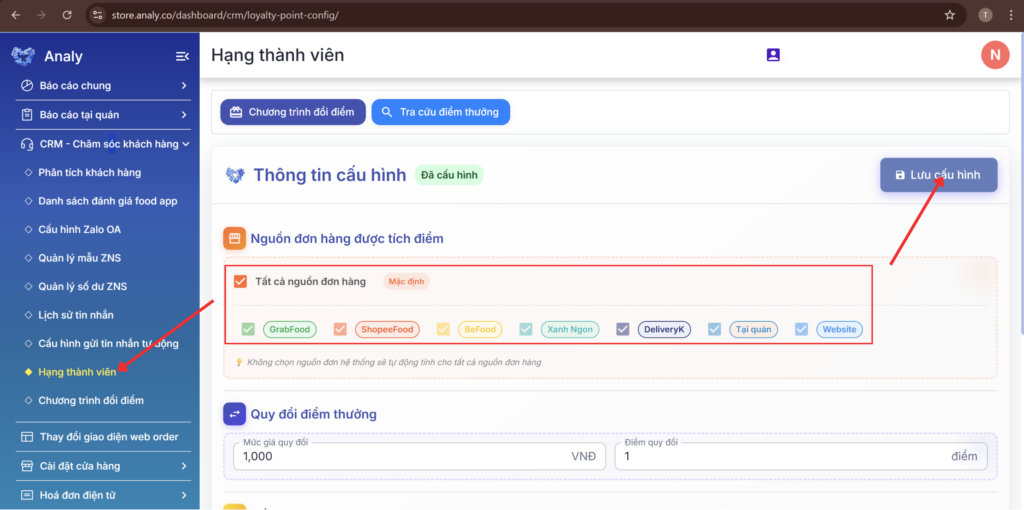Image resolution: width=1024 pixels, height=510 pixels.
Task: Click the purple user profile icon in header
Action: click(773, 55)
